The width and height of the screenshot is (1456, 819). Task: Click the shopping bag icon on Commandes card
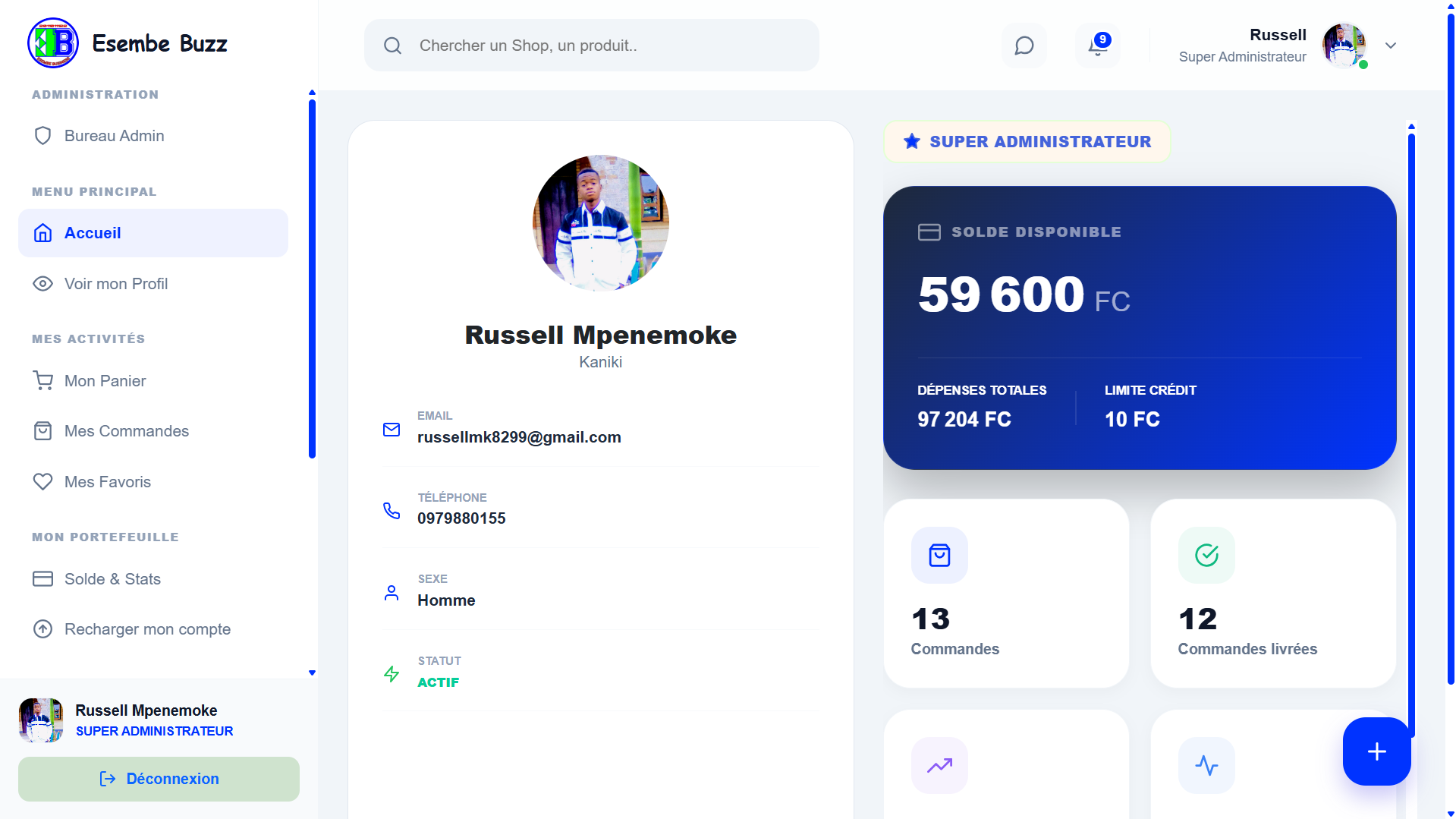939,556
